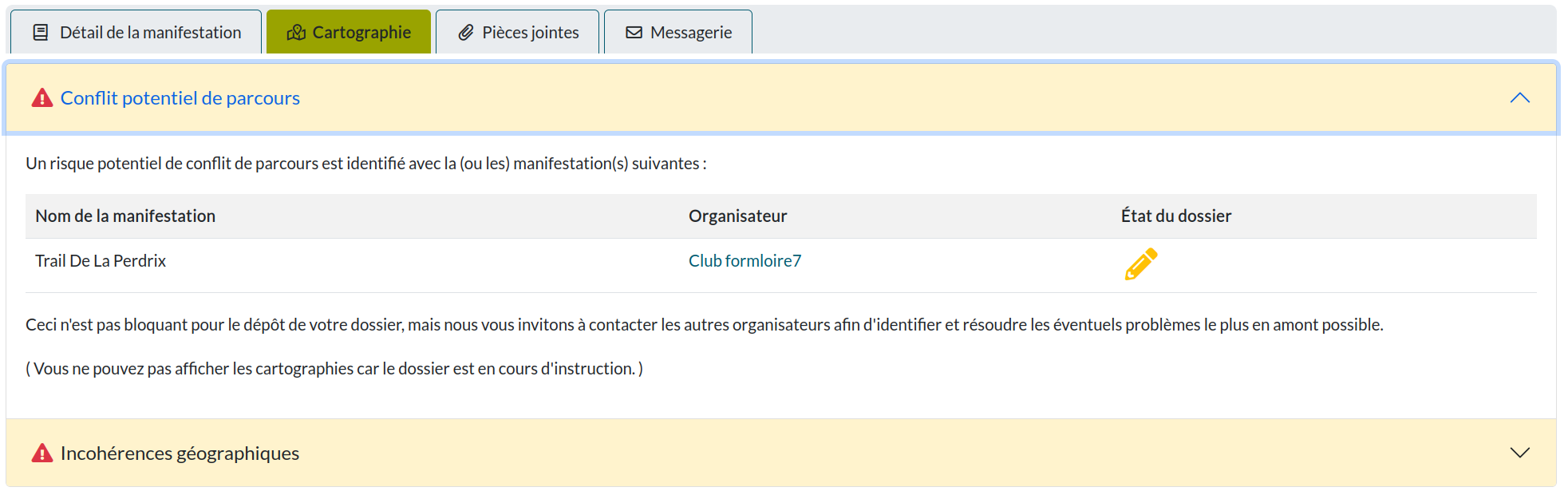Screen dimensions: 1568x495
Task: Toggle the Conflit potentiel de parcours heading
Action: click(180, 98)
